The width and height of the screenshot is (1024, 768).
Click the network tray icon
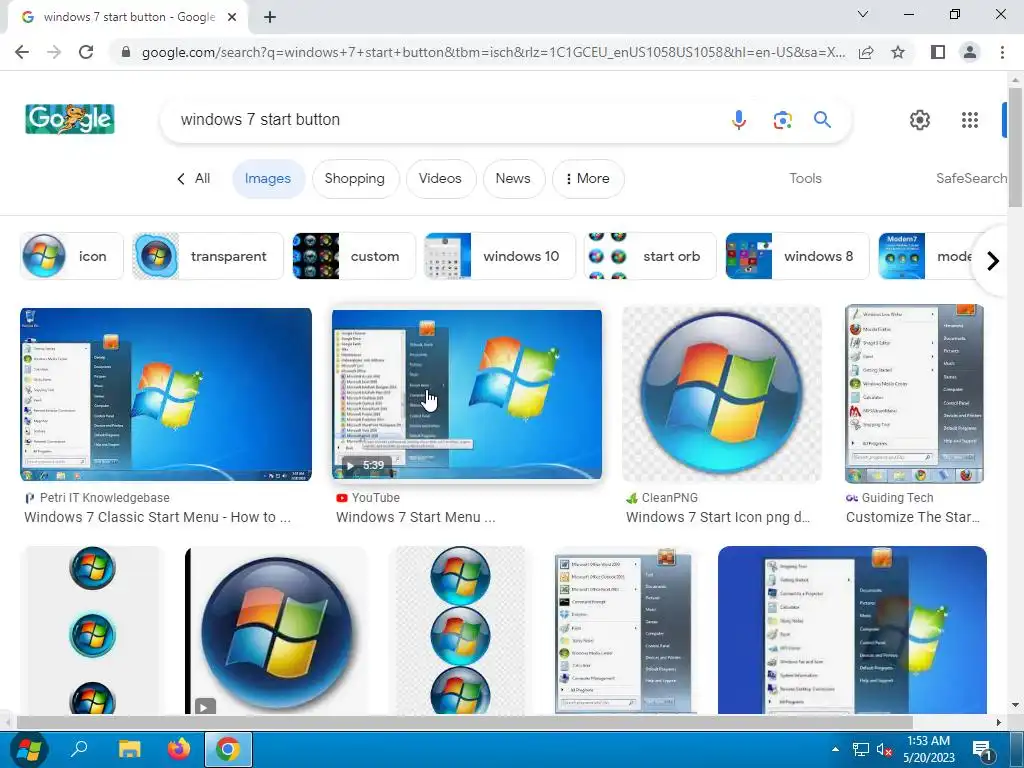(x=861, y=750)
